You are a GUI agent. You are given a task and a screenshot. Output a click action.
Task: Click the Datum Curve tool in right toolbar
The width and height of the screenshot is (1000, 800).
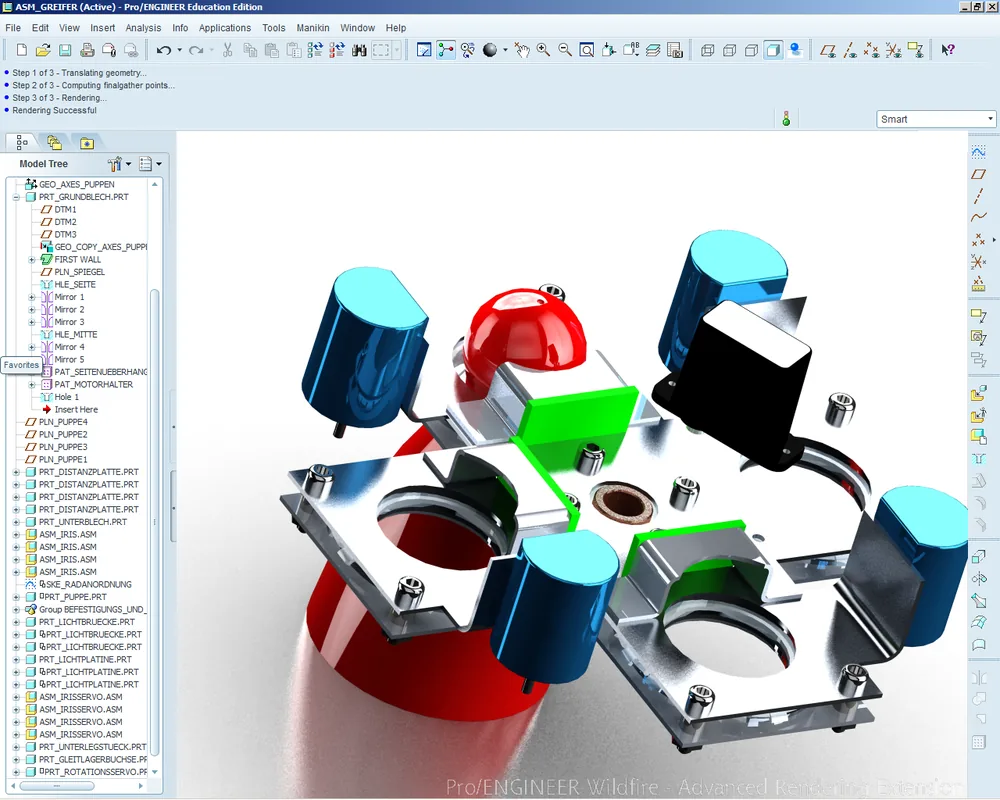(978, 218)
